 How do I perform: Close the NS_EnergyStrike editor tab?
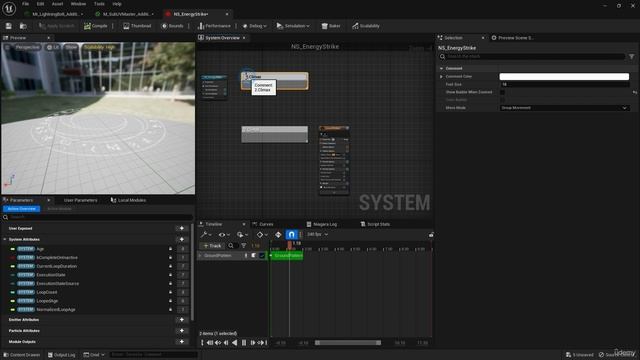pos(227,14)
